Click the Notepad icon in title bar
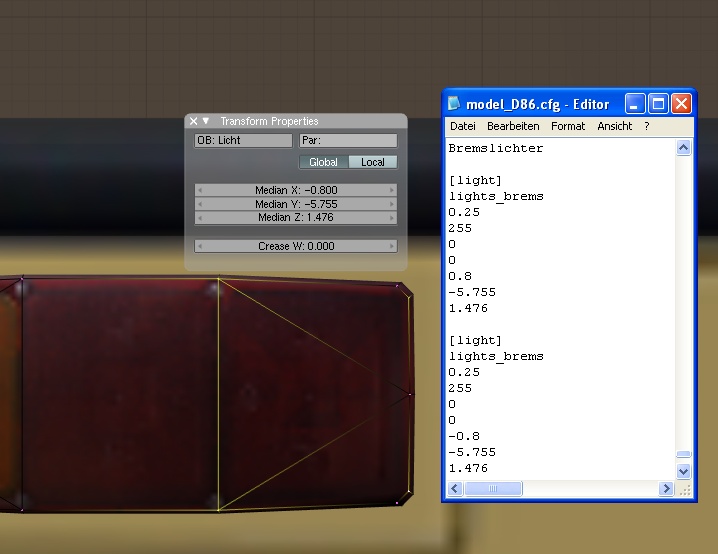The height and width of the screenshot is (554, 718). (453, 103)
